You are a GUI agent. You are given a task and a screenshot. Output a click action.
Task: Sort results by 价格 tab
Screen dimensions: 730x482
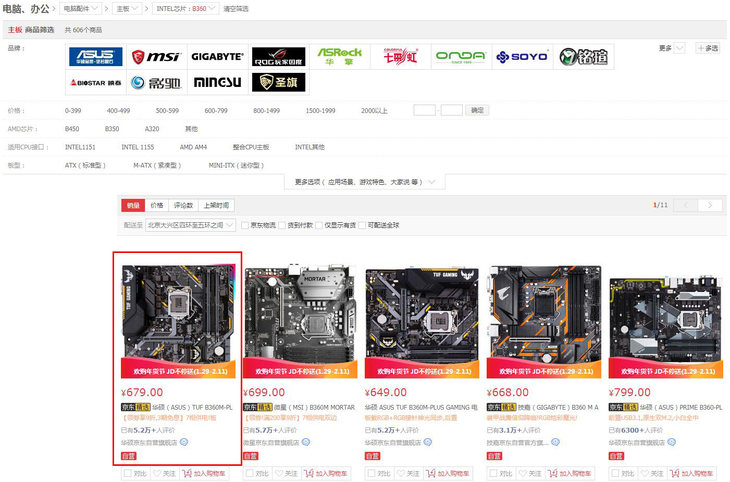[x=157, y=205]
